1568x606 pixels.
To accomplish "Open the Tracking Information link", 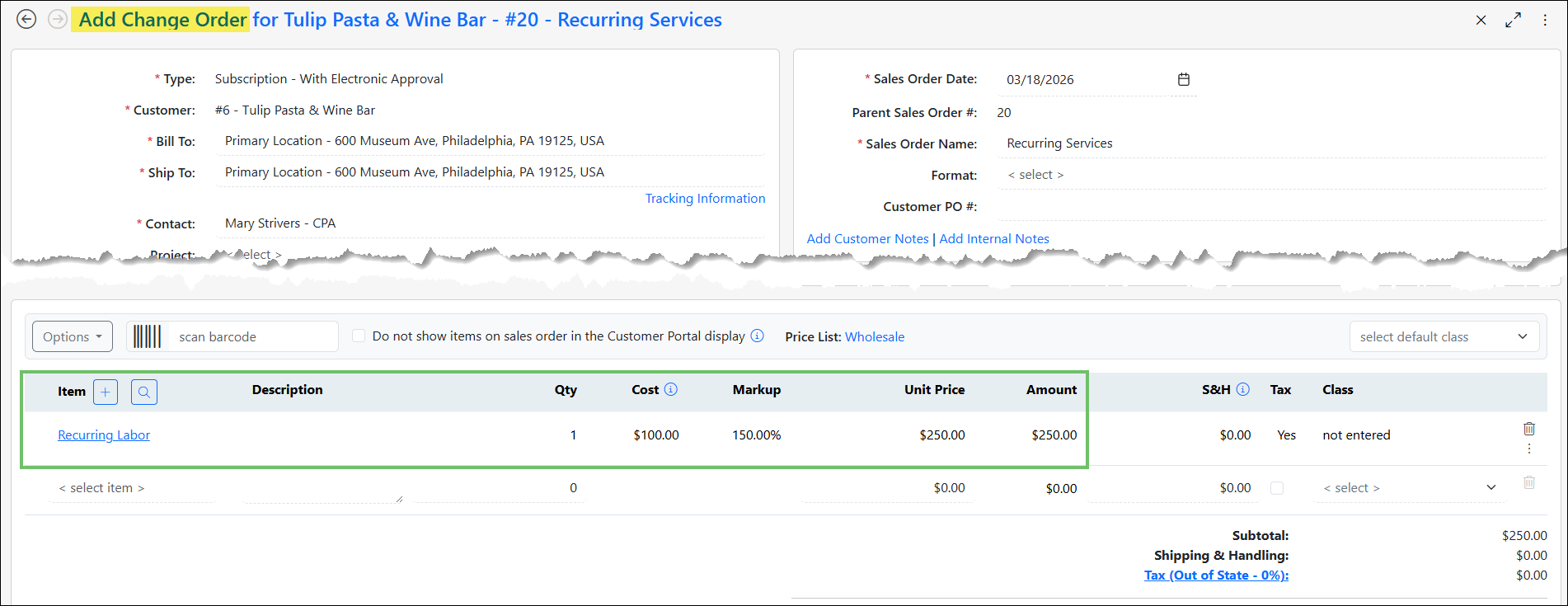I will coord(705,199).
